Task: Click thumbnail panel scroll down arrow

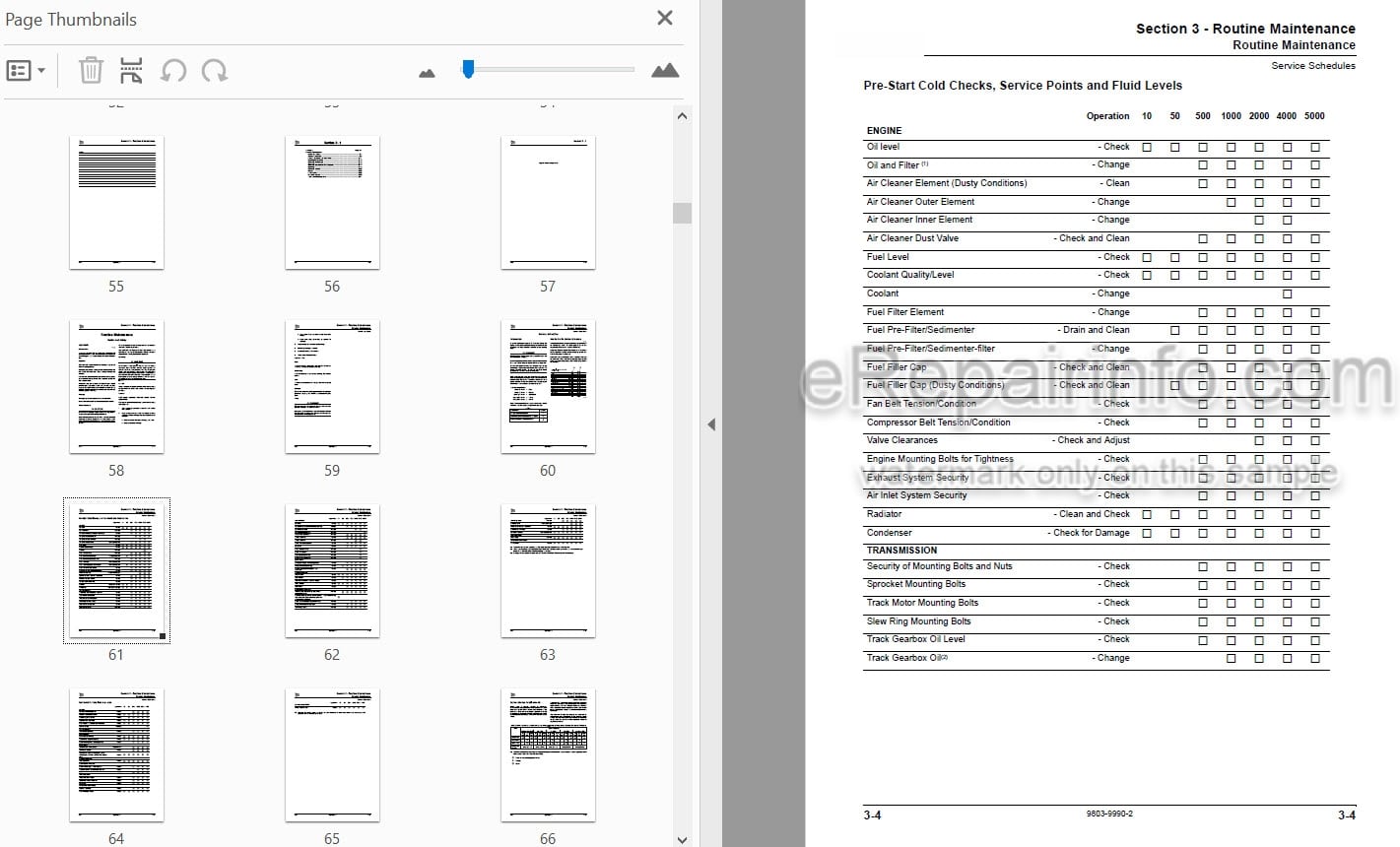Action: 682,839
